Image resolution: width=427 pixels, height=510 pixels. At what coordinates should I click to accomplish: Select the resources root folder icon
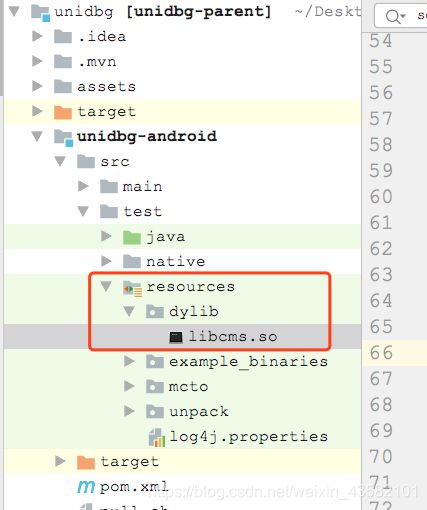[132, 288]
